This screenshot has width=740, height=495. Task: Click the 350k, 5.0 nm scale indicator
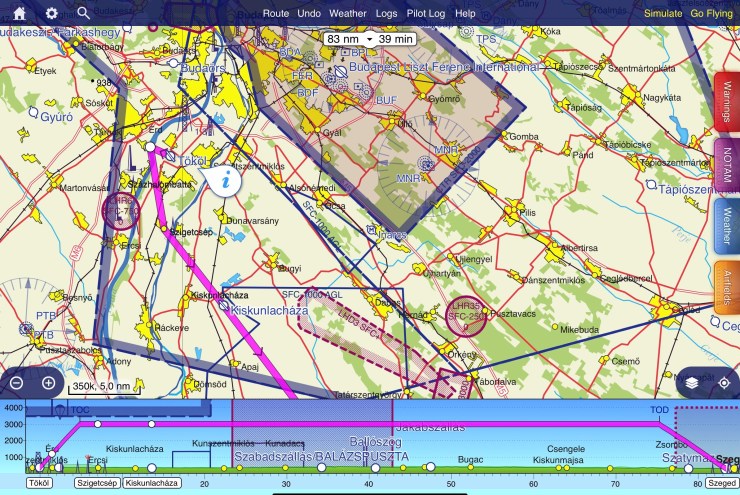tap(102, 385)
